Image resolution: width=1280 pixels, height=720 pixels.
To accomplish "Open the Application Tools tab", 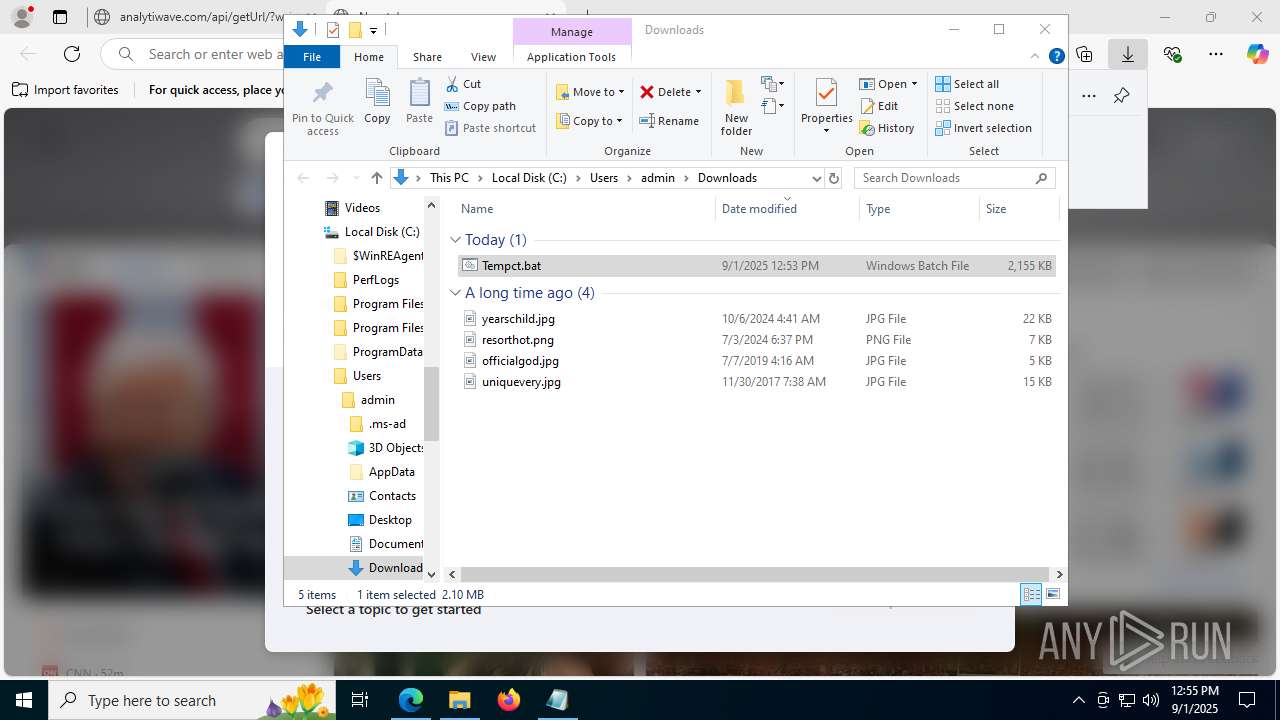I will (571, 57).
